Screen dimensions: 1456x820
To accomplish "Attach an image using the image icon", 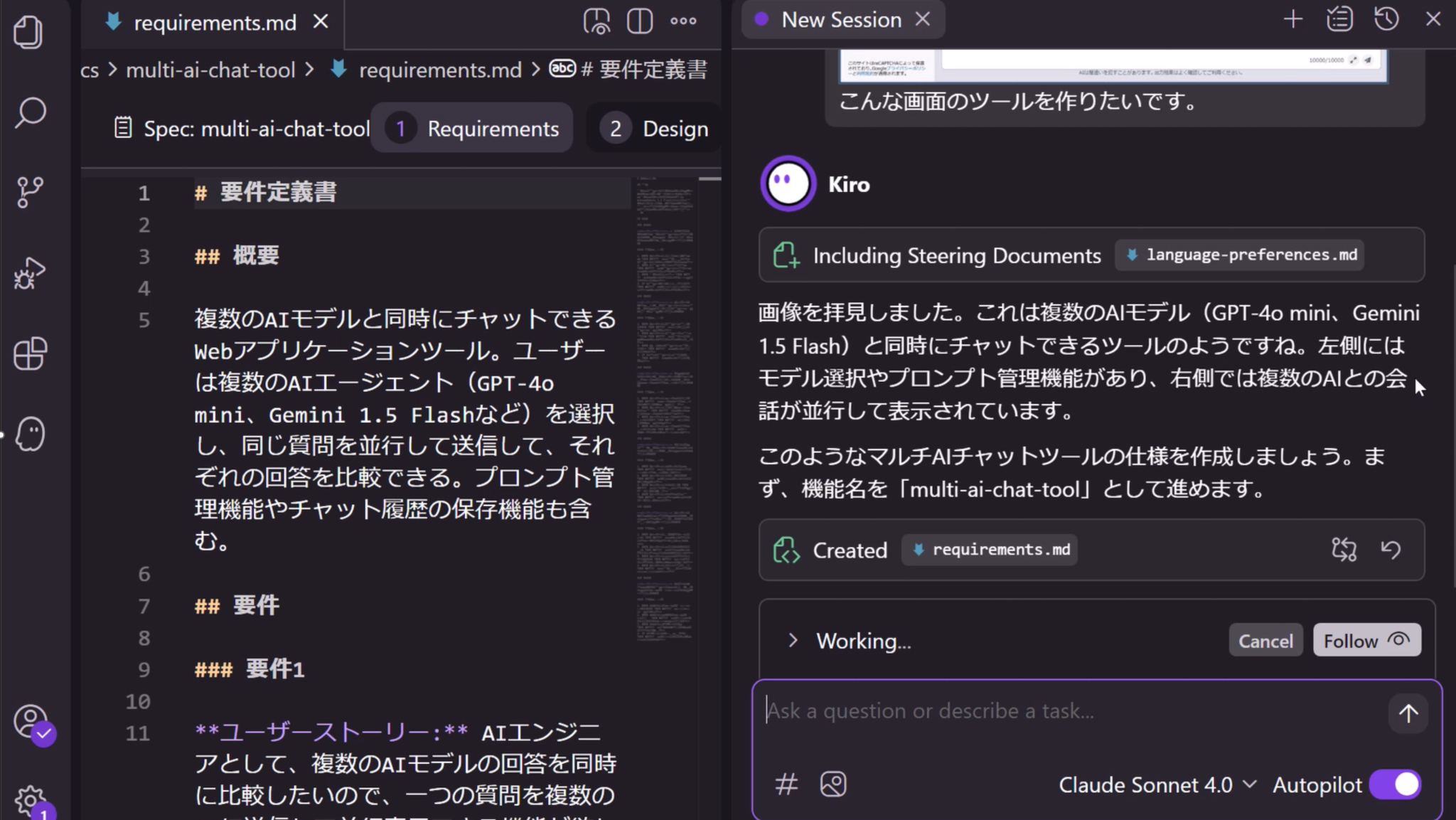I will coord(833,784).
